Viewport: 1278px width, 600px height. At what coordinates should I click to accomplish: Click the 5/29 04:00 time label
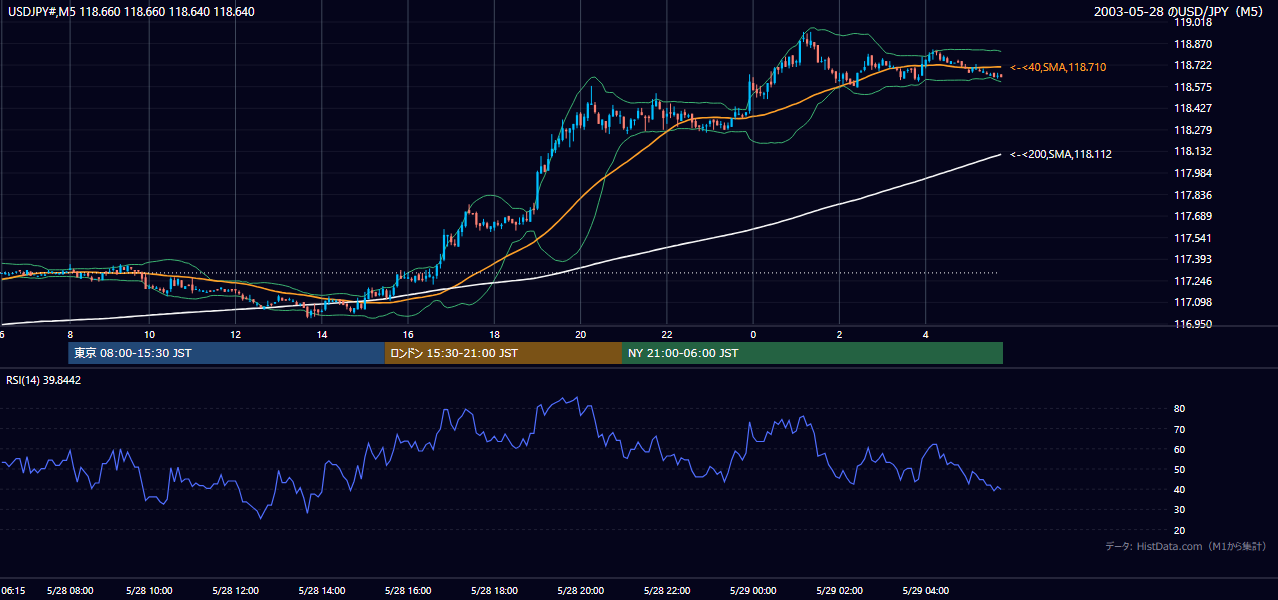924,591
